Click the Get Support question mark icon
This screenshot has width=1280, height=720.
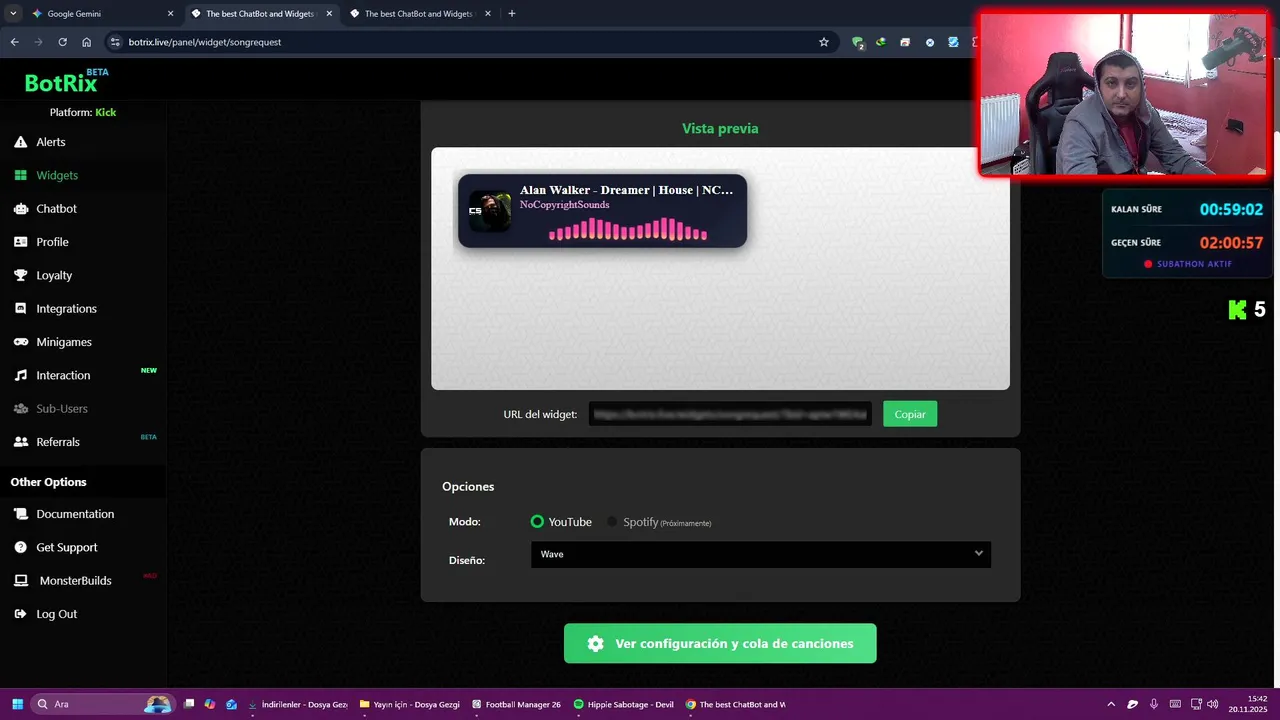pyautogui.click(x=20, y=547)
